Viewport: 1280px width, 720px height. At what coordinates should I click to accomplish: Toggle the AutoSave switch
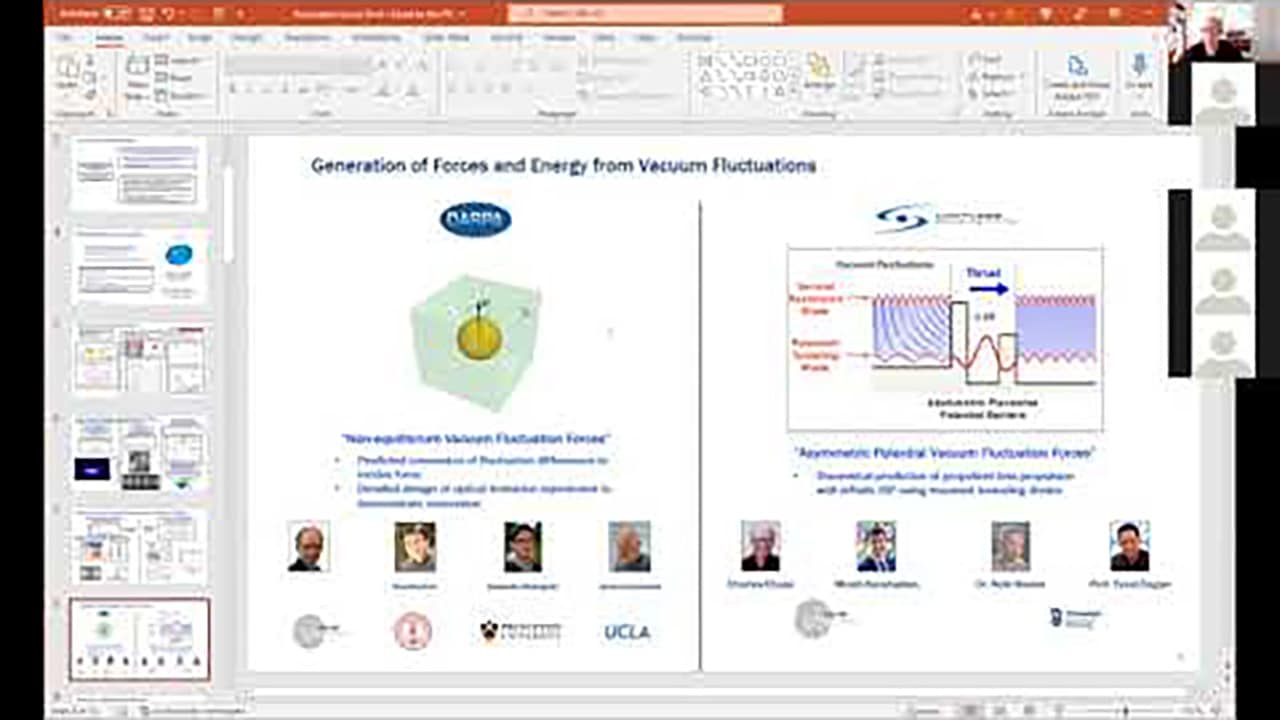117,14
